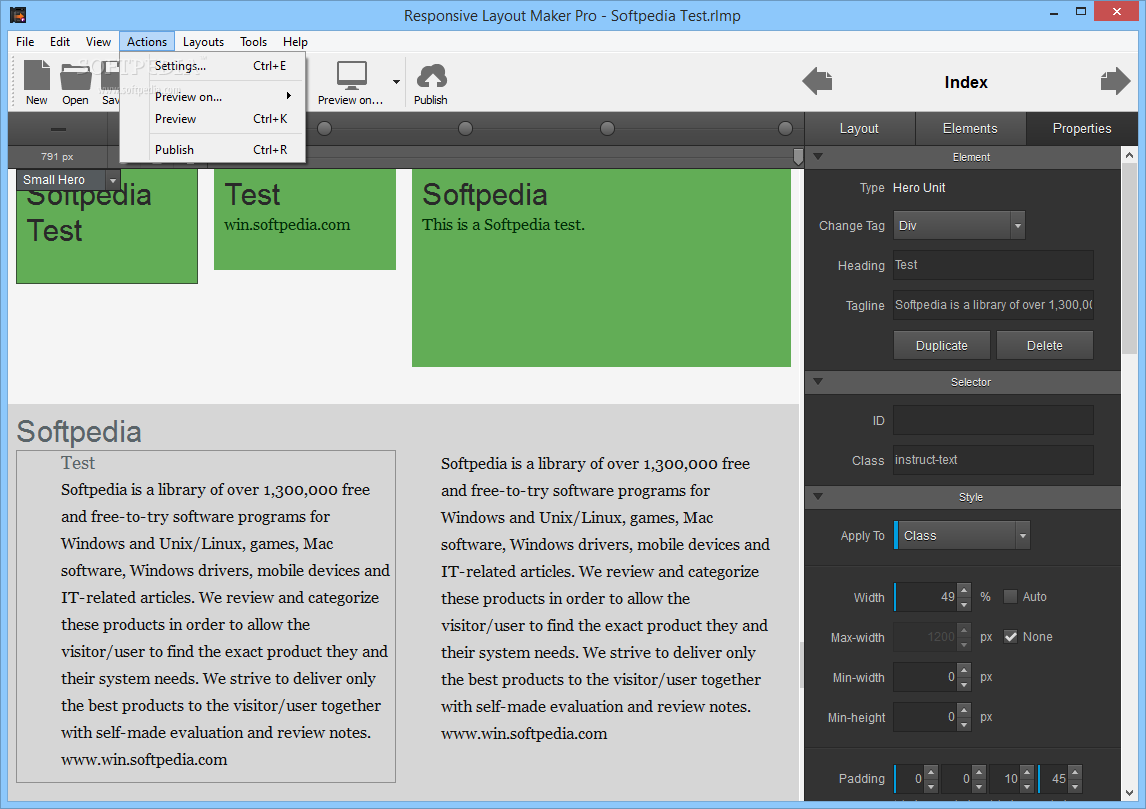1146x809 pixels.
Task: Open the Preview on toolbar dropdown arrow
Action: (x=396, y=82)
